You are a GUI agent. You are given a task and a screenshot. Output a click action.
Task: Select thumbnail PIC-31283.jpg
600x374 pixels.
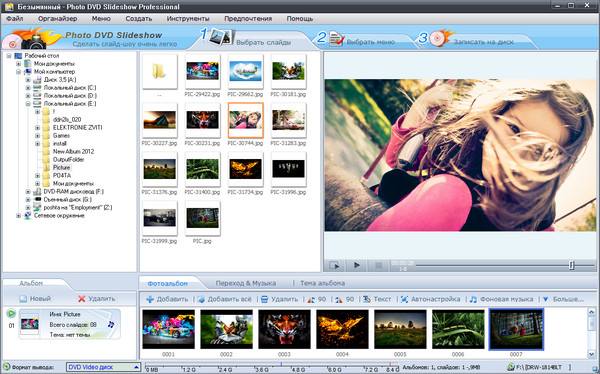(x=288, y=120)
